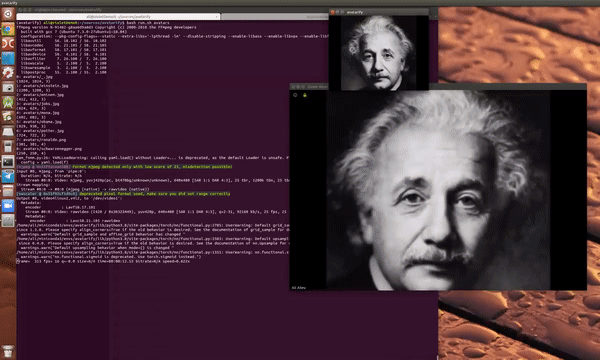Close the first terminal tab with its x
600x360 pixels.
217,17
